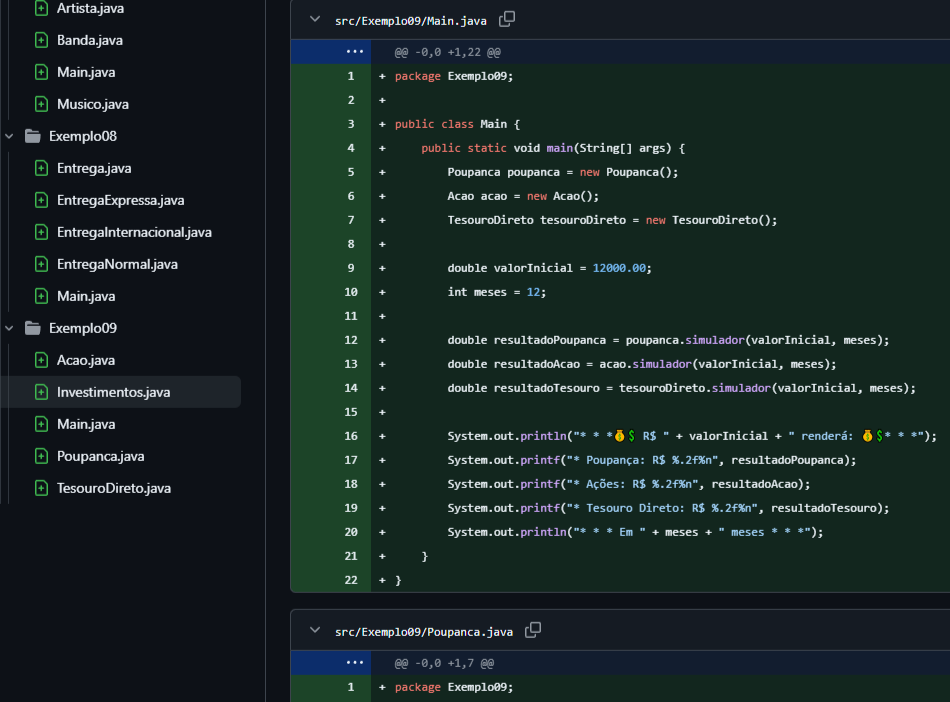
Task: Click 'resultadoPoupanca' variable declaration on line 12
Action: click(x=550, y=340)
